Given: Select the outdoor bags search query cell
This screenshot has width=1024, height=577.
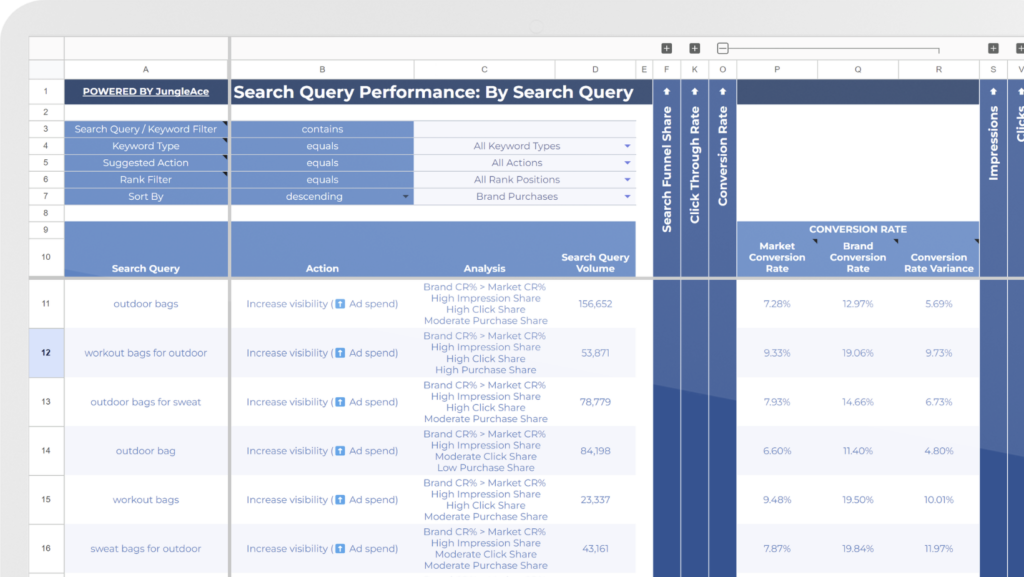Looking at the screenshot, I should tap(146, 304).
